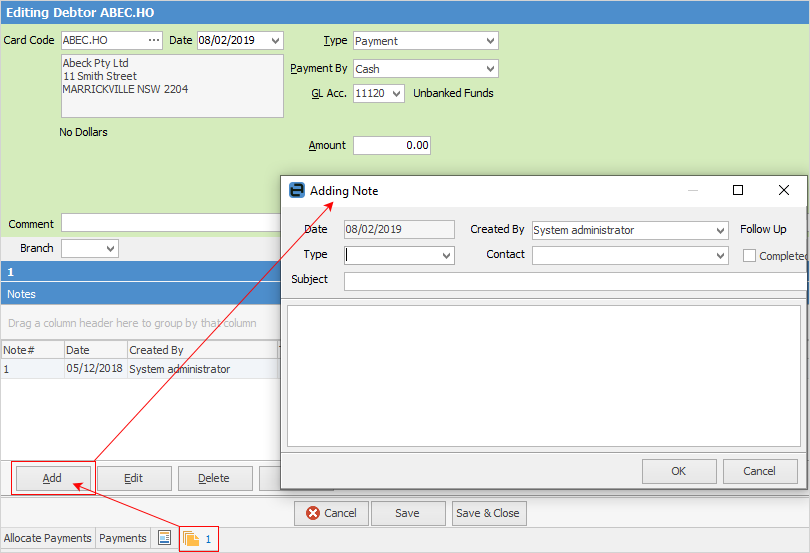The image size is (810, 553).
Task: Click Add note button
Action: tap(53, 478)
